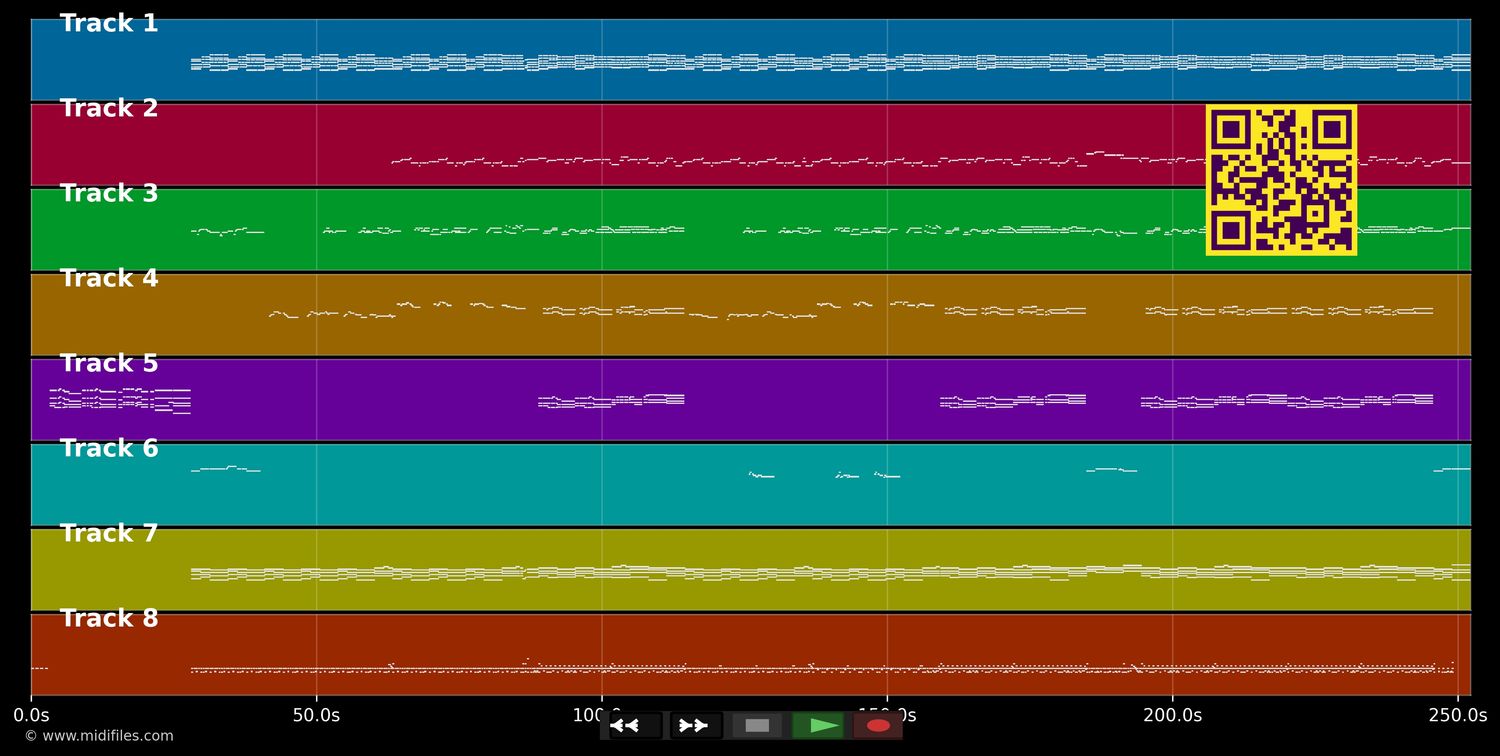
Task: Select the Track 4 label
Action: point(108,278)
